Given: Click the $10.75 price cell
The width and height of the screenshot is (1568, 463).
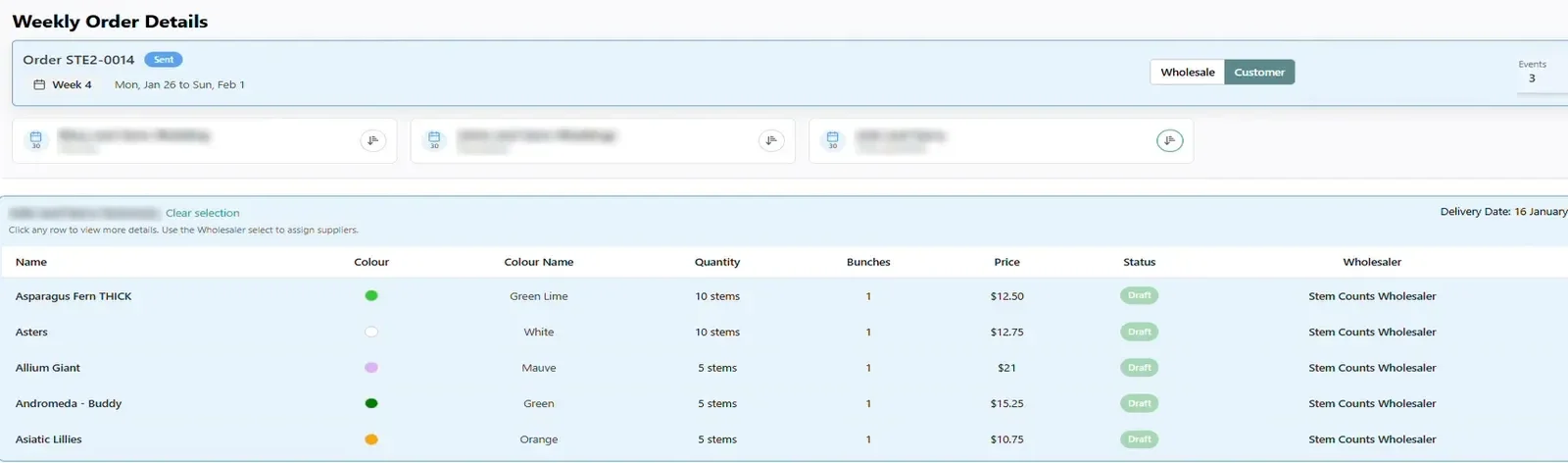Looking at the screenshot, I should coord(1006,439).
